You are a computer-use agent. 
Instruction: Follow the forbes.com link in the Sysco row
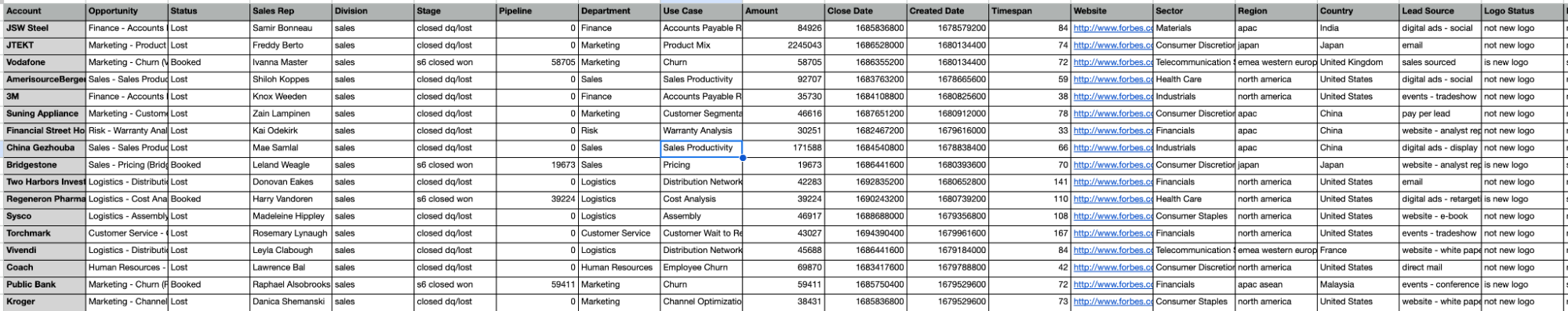tap(1113, 216)
